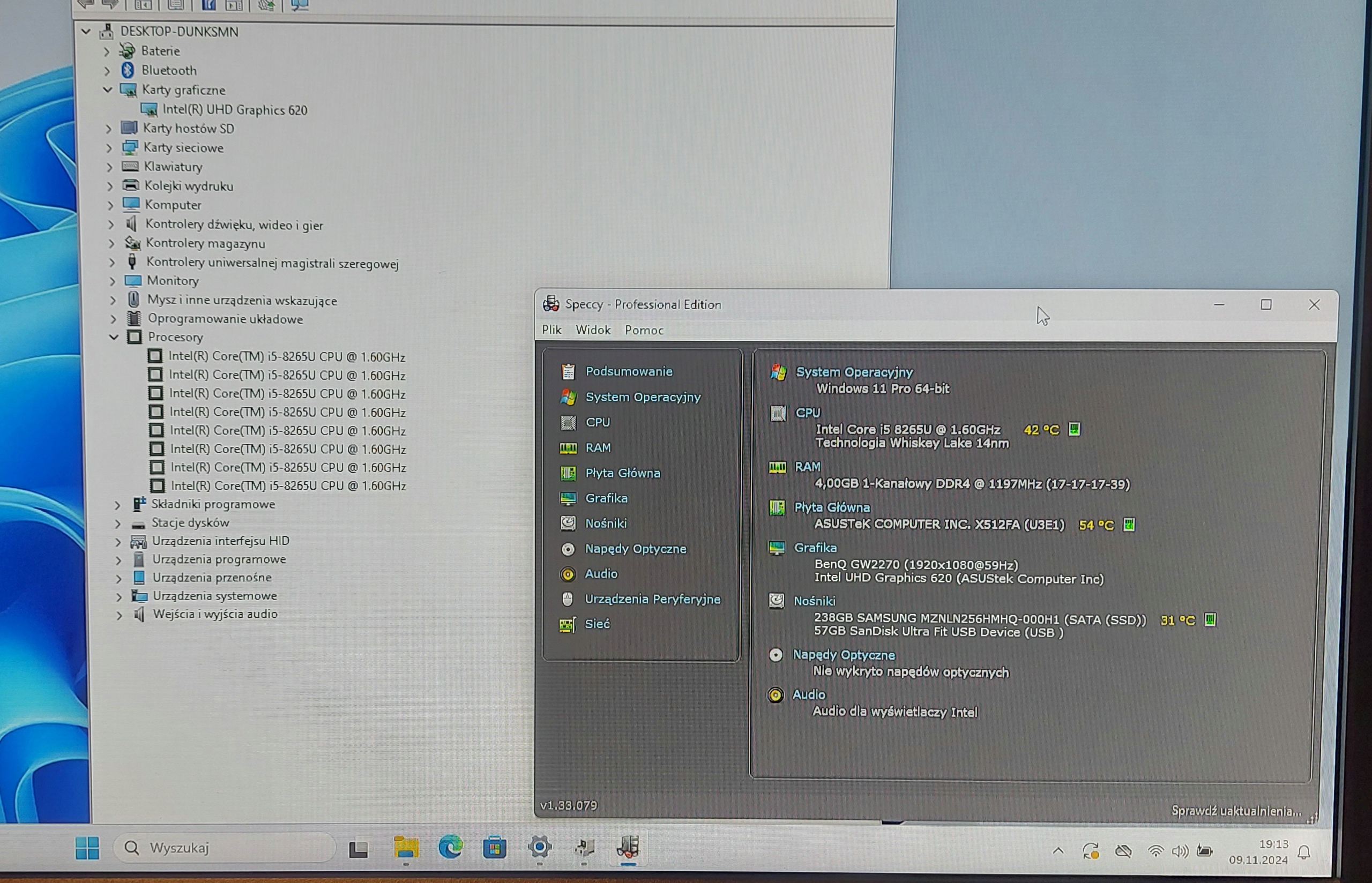Screen dimensions: 1372x883
Task: Collapse the Procesory tree node
Action: coord(114,337)
